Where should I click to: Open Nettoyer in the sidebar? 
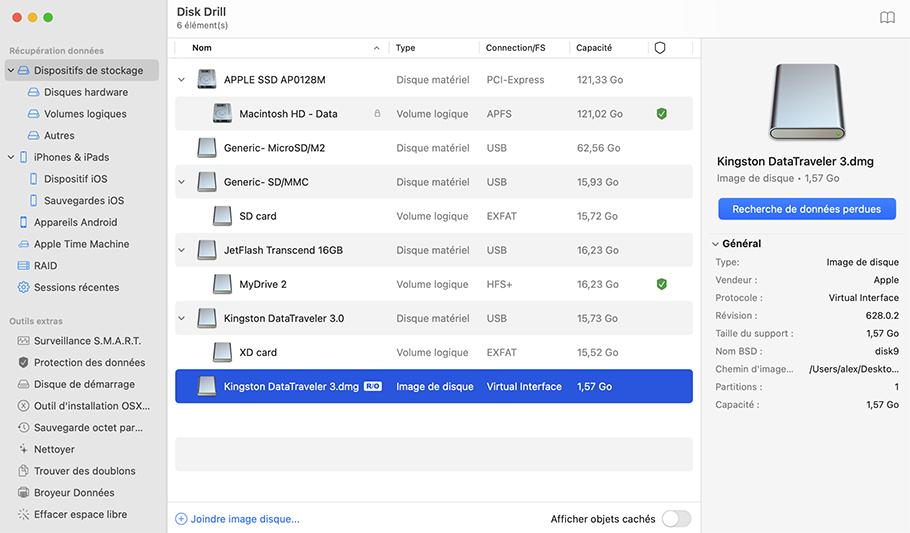point(54,449)
